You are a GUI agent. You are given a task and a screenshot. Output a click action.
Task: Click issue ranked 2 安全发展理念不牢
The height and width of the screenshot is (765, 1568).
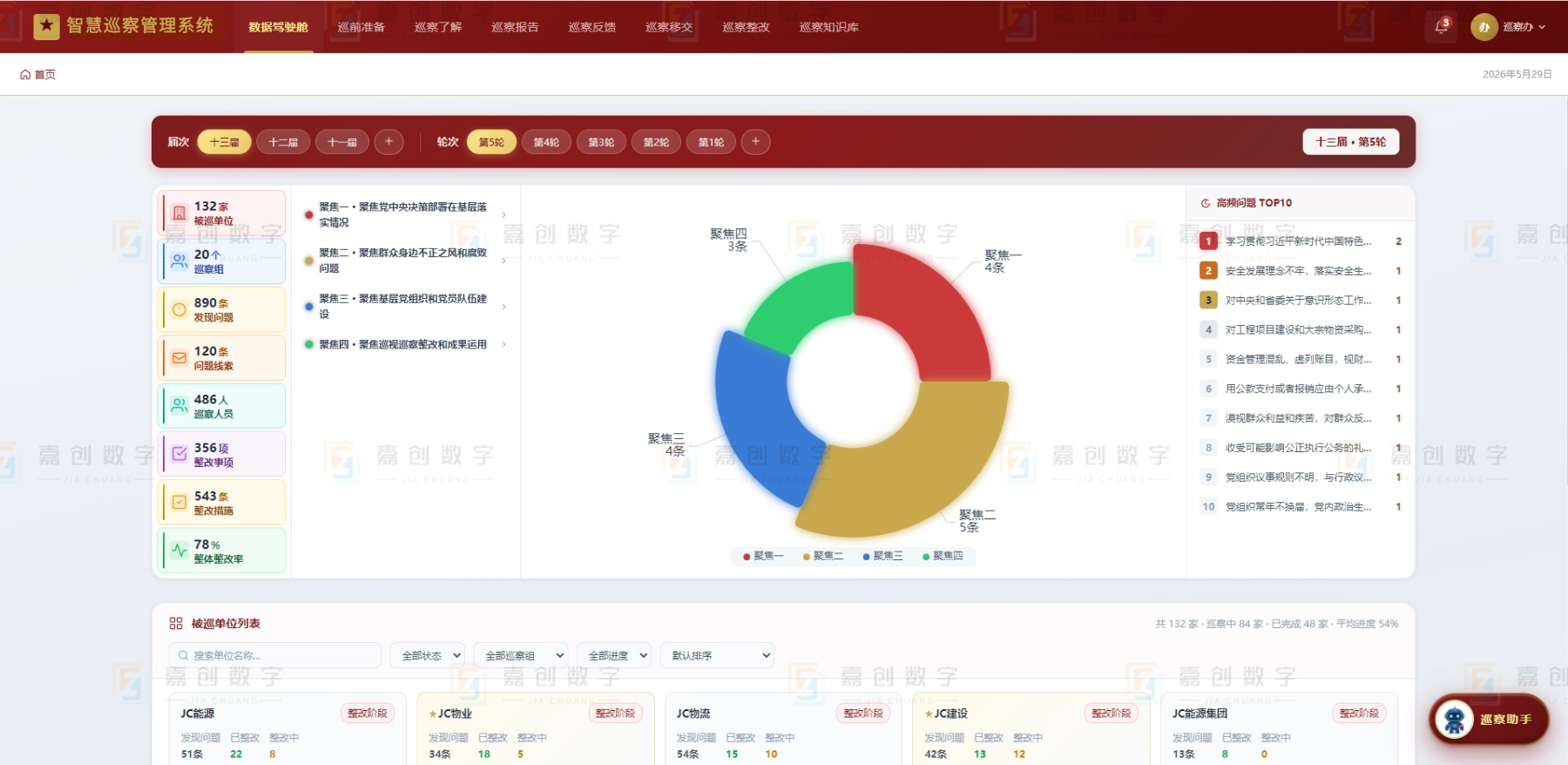coord(1301,271)
